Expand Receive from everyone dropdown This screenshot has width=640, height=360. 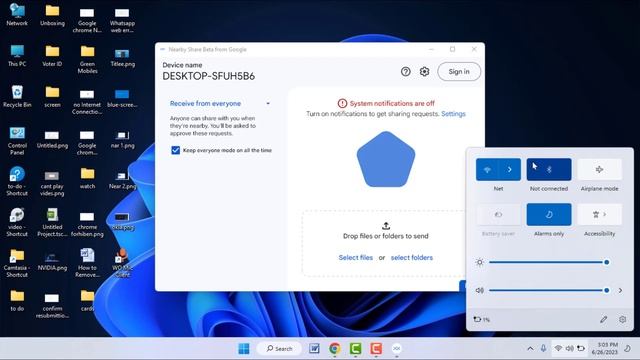(x=268, y=104)
